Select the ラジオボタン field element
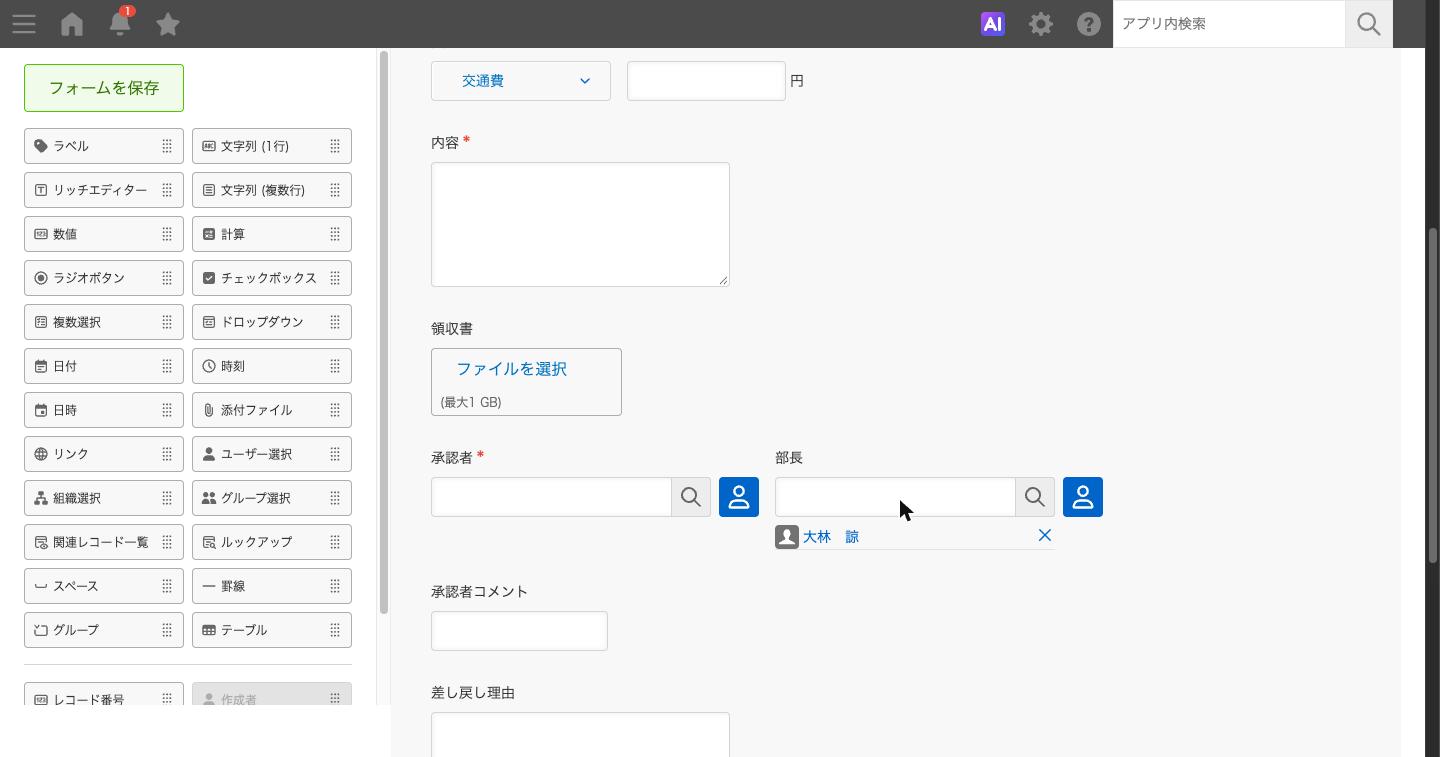Viewport: 1440px width, 757px height. pyautogui.click(x=104, y=278)
